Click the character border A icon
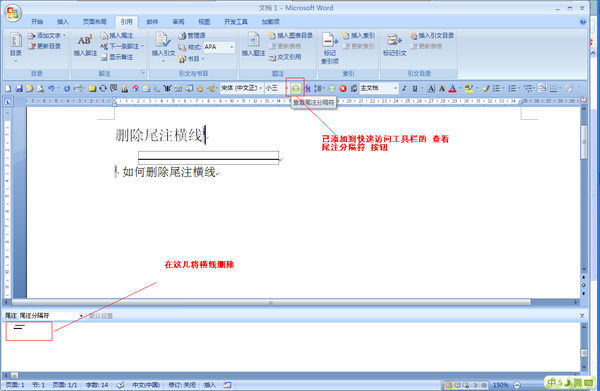 (x=431, y=88)
